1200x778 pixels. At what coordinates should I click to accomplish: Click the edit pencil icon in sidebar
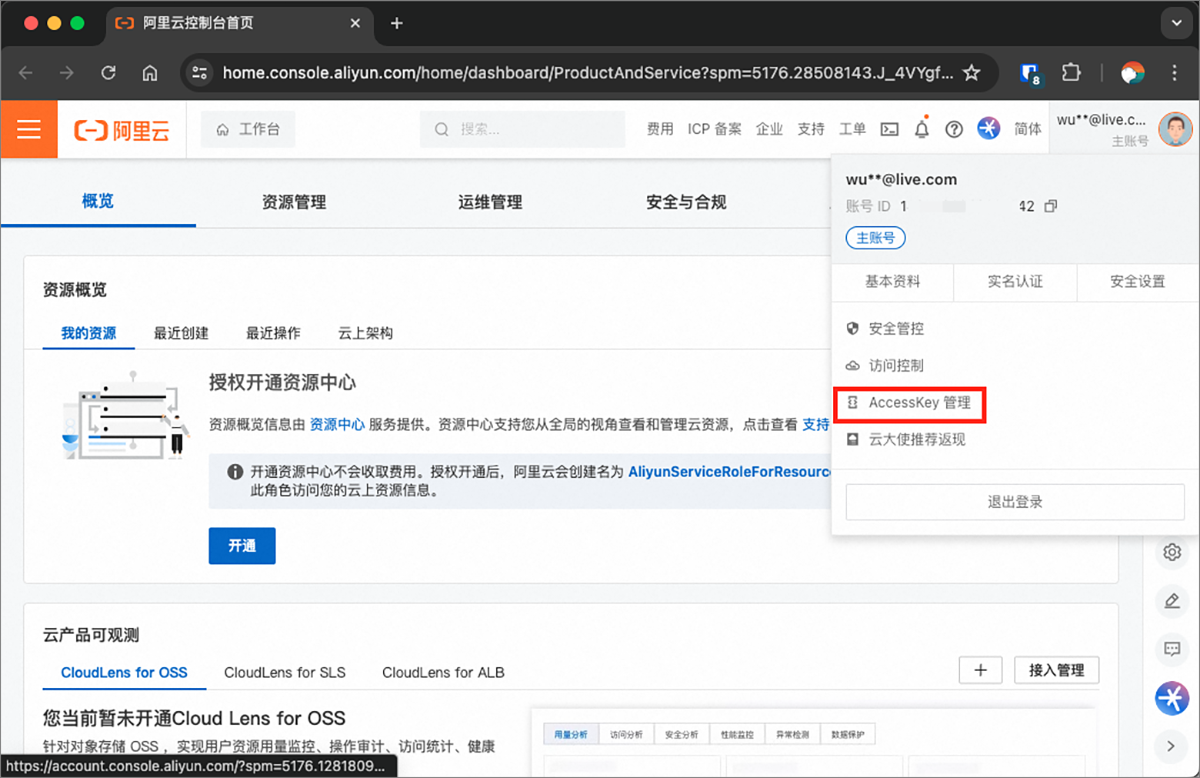click(1172, 600)
